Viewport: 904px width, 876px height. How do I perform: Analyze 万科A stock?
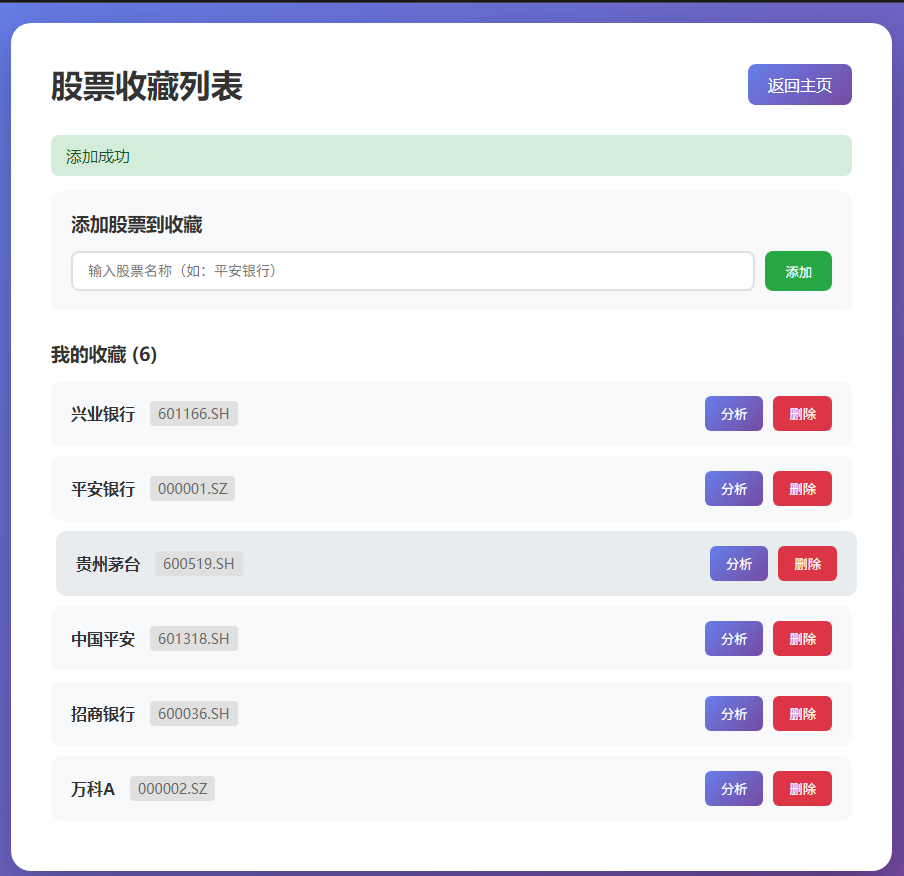733,788
